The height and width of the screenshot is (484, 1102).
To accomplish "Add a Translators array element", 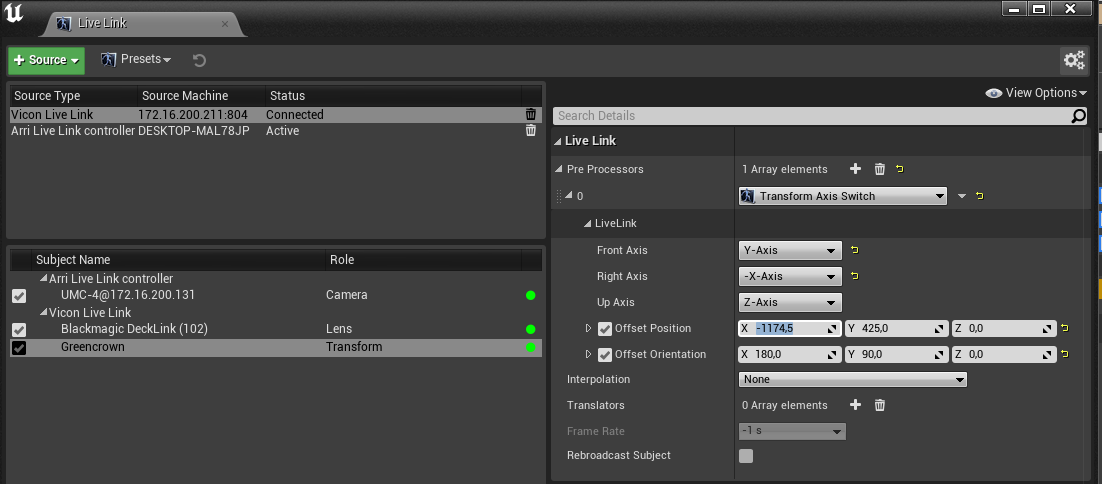I will (x=855, y=405).
